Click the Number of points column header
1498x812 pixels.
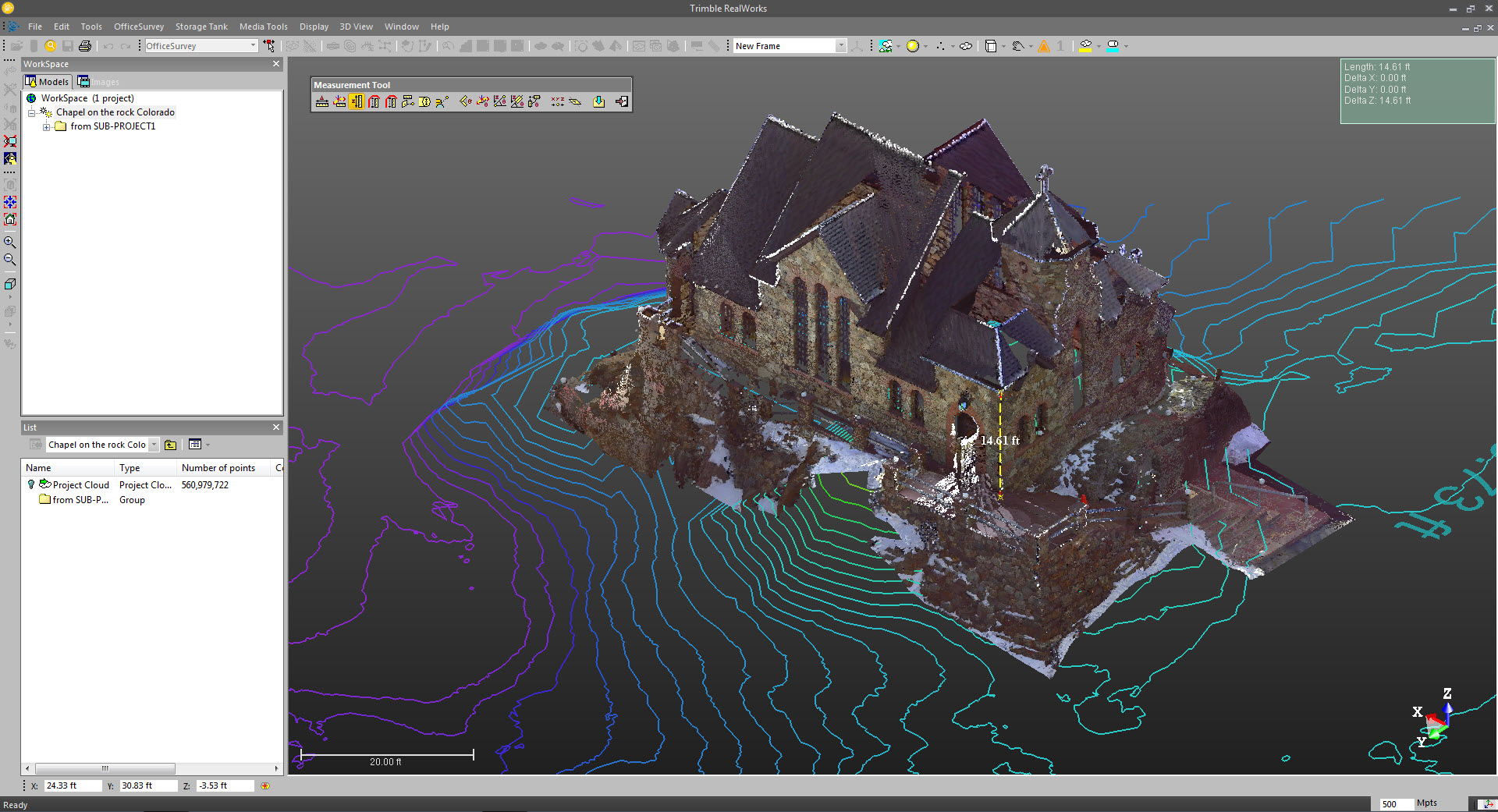218,468
